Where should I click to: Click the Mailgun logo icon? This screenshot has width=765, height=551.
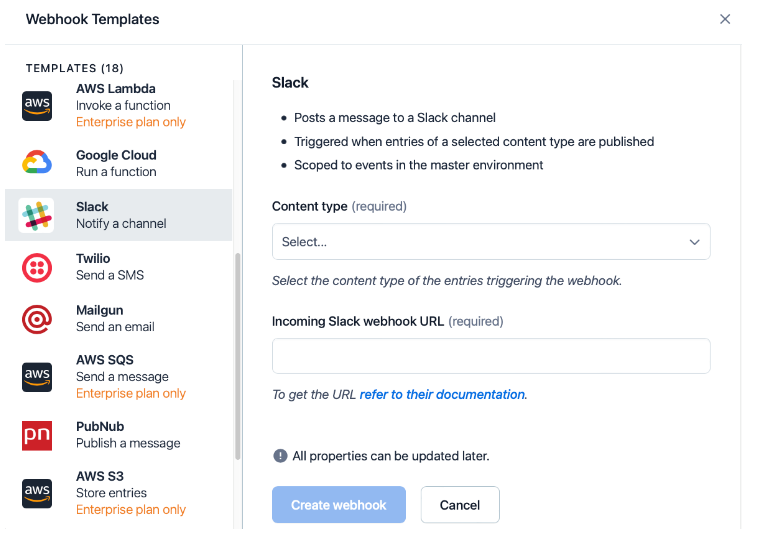click(37, 319)
